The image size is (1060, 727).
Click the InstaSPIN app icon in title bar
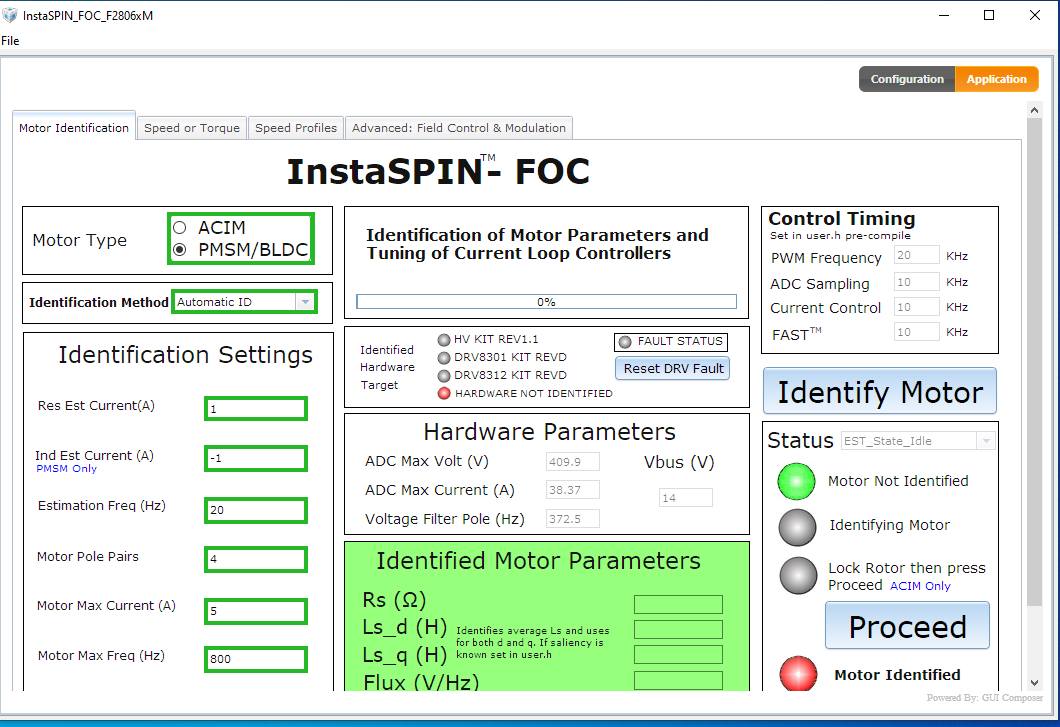click(x=10, y=15)
